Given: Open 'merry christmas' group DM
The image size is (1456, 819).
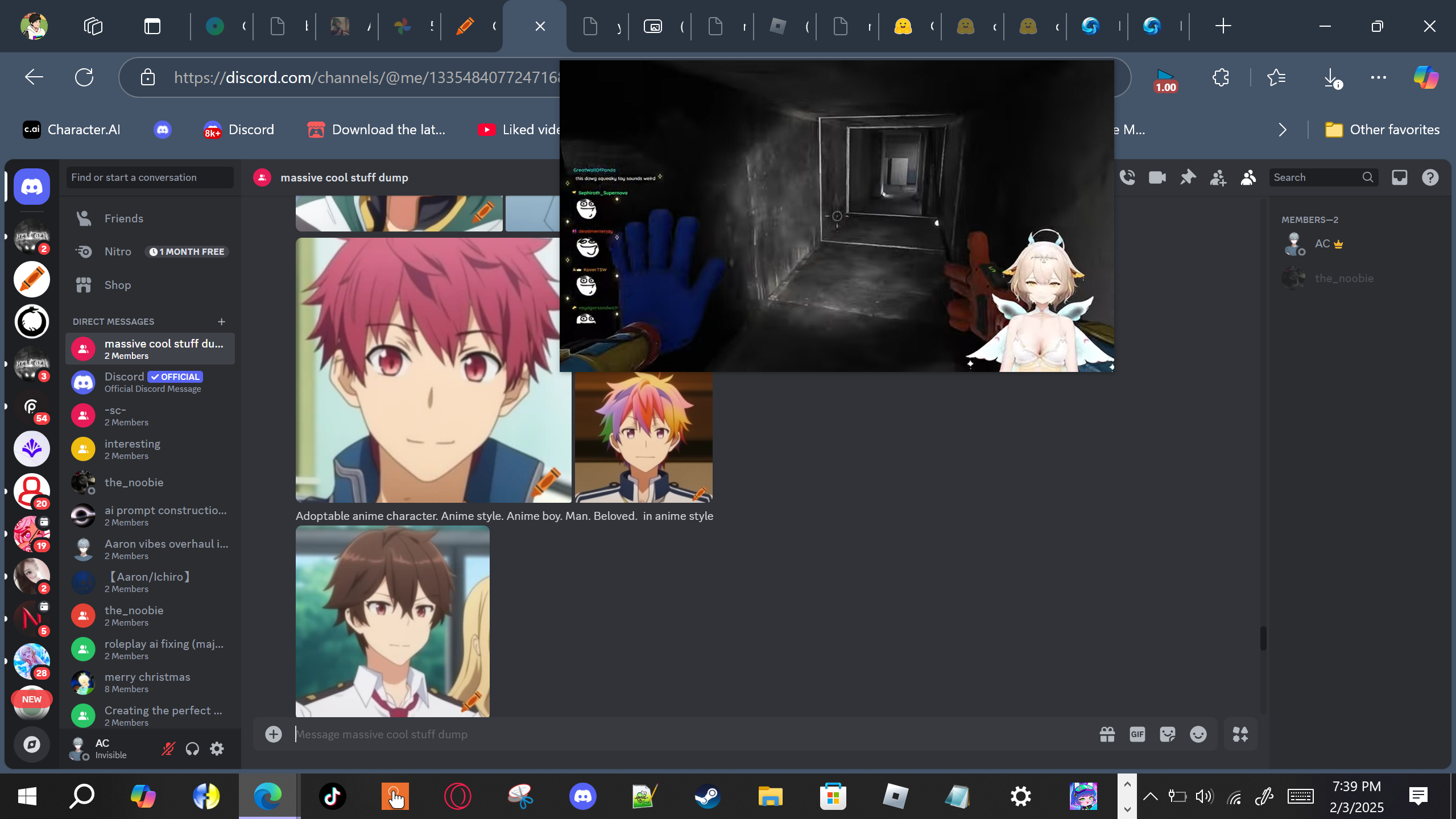Looking at the screenshot, I should point(150,682).
